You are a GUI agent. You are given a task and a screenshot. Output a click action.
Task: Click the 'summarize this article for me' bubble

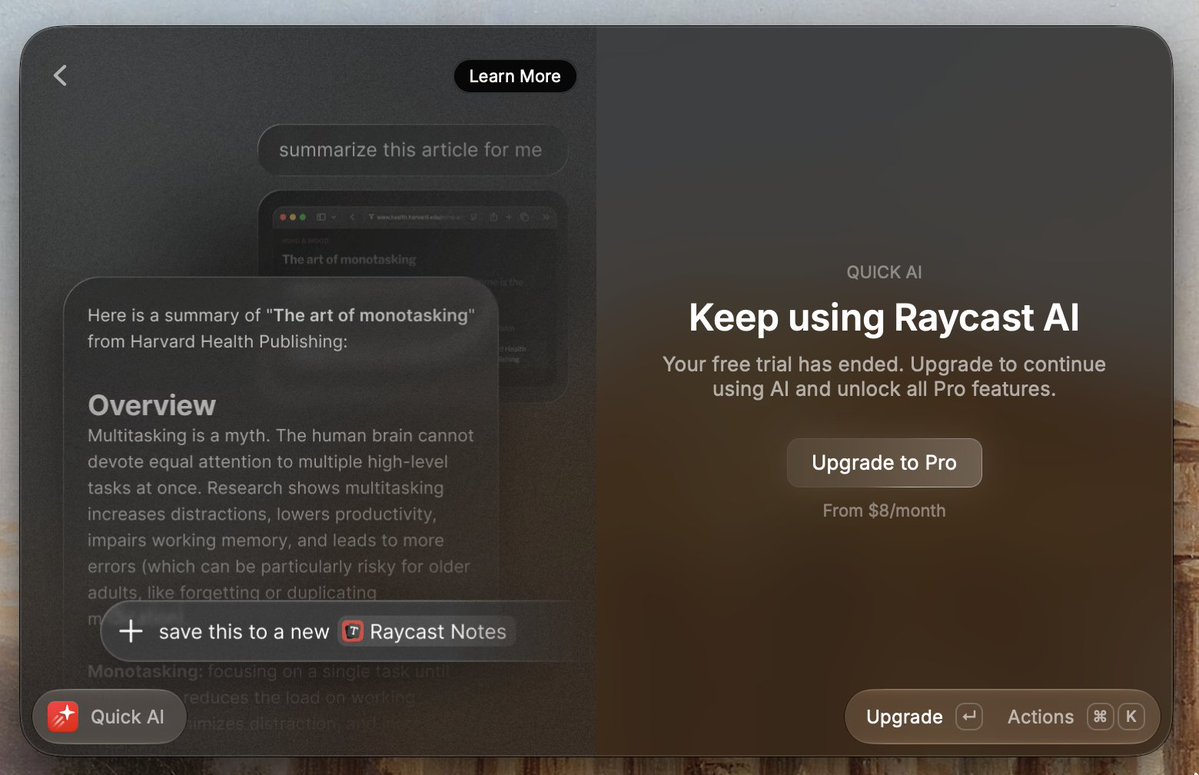click(412, 150)
